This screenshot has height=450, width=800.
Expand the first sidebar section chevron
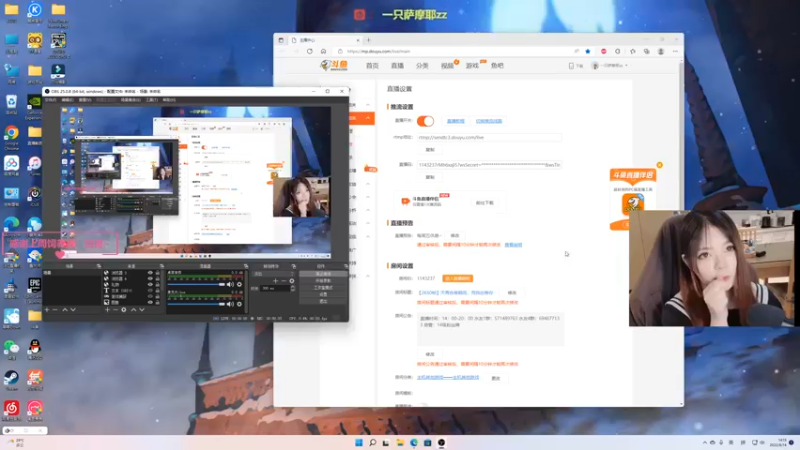[x=368, y=105]
